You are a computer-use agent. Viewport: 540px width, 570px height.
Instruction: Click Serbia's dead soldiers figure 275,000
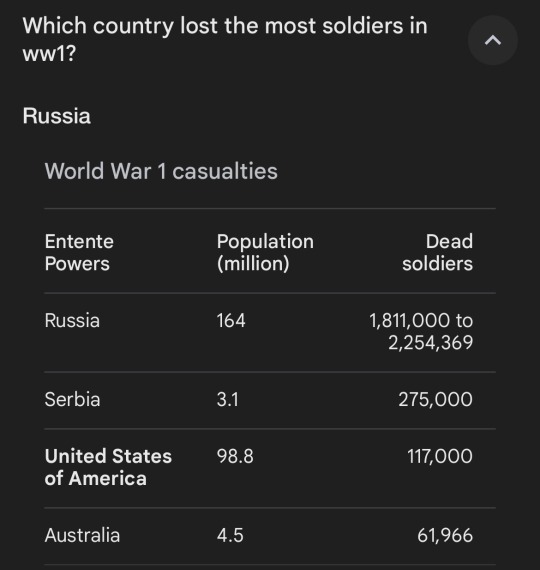click(x=436, y=399)
